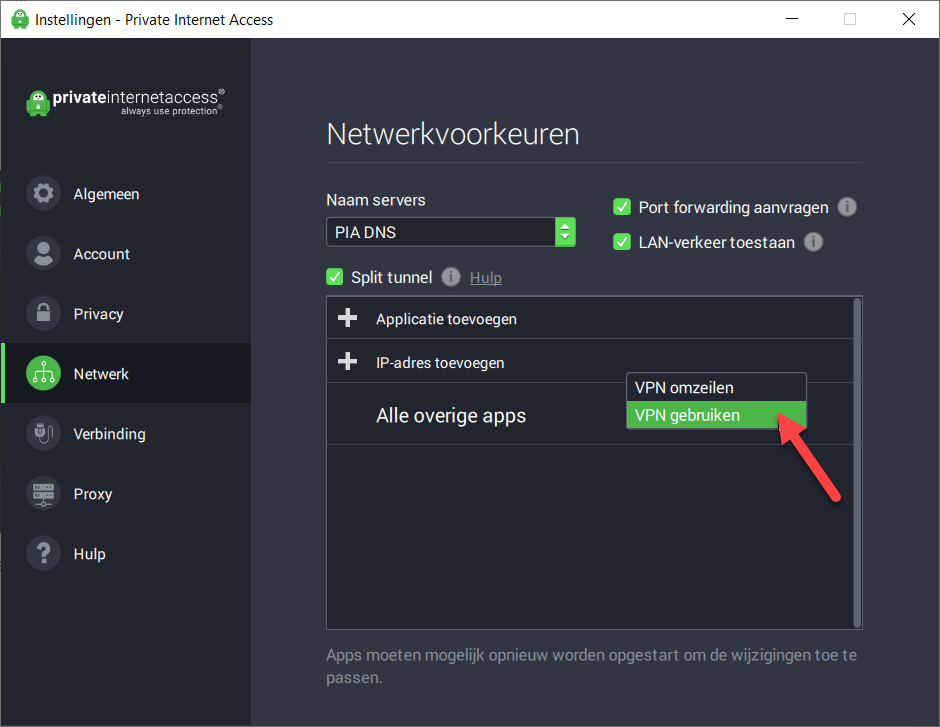This screenshot has height=727, width=940.
Task: Click the Verbinding plug icon
Action: 43,433
